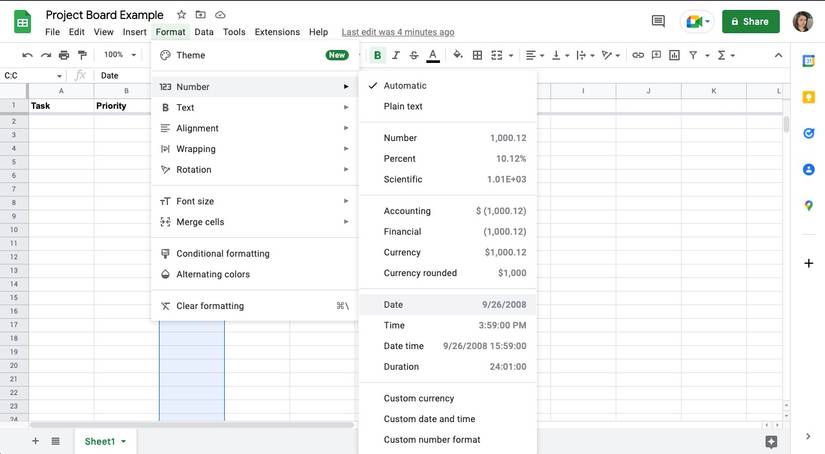
Task: Select the Currency rounded format
Action: pyautogui.click(x=448, y=273)
